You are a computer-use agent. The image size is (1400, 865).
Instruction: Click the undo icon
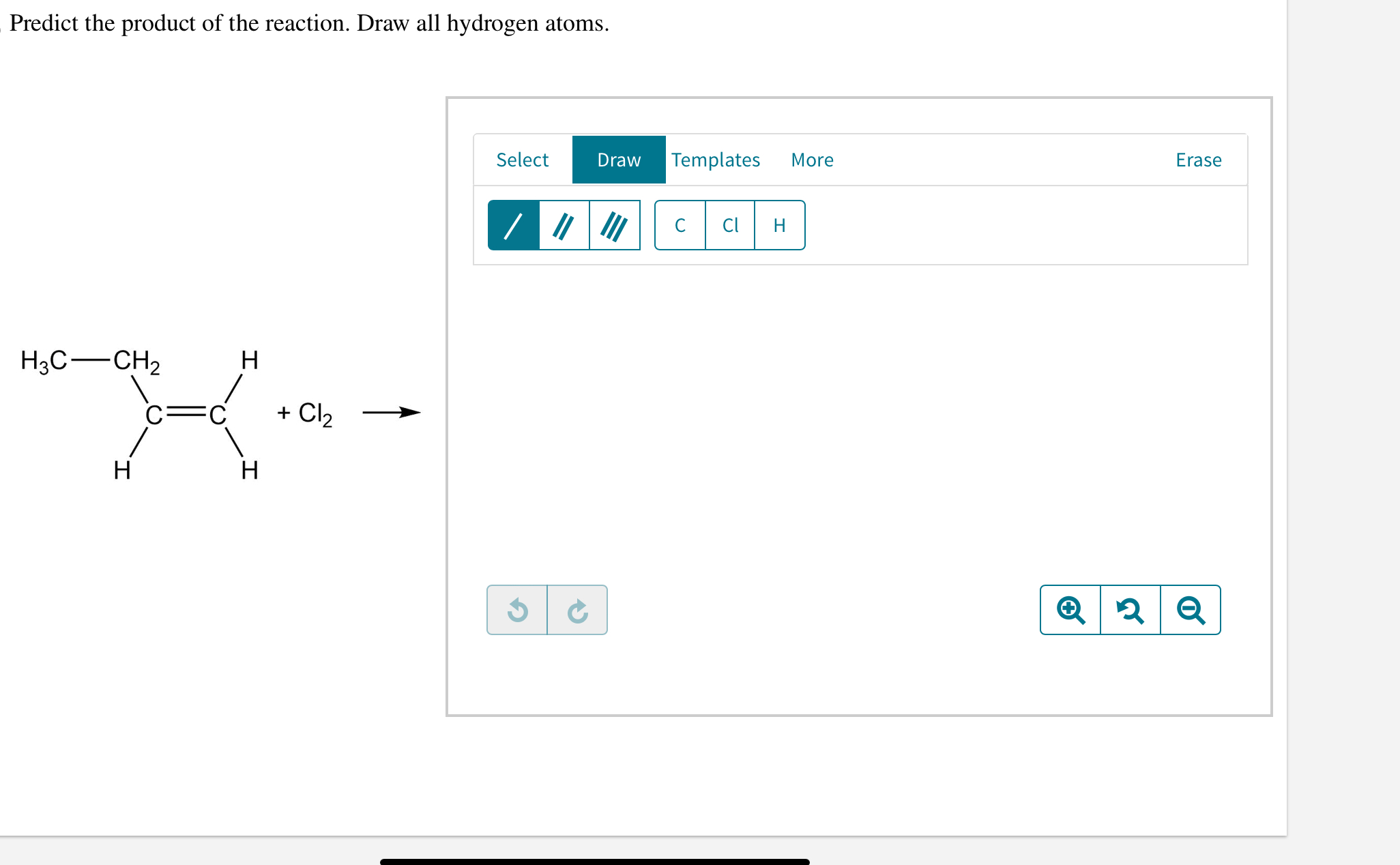(518, 609)
